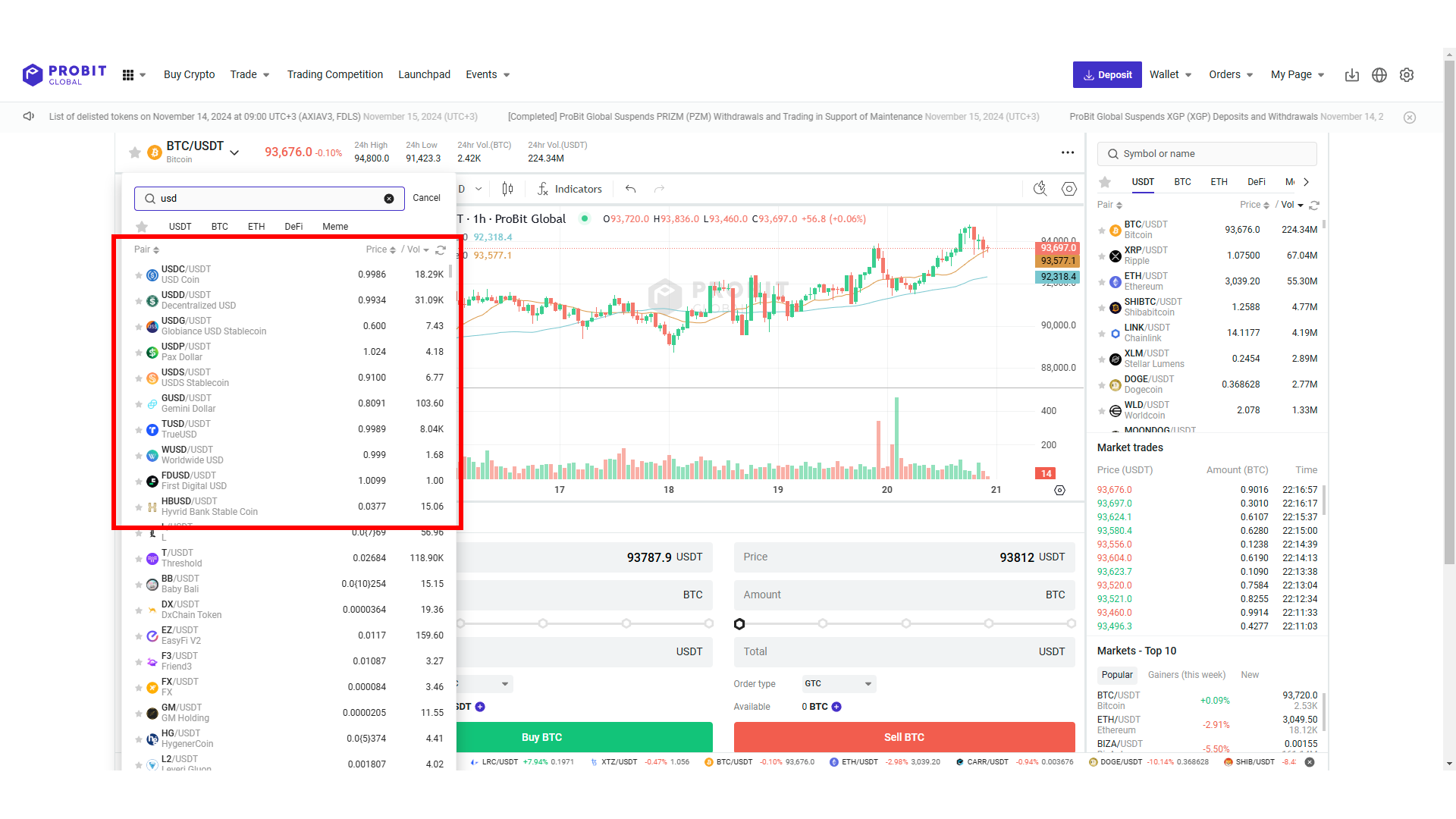
Task: Click the Deposit button
Action: (x=1107, y=75)
